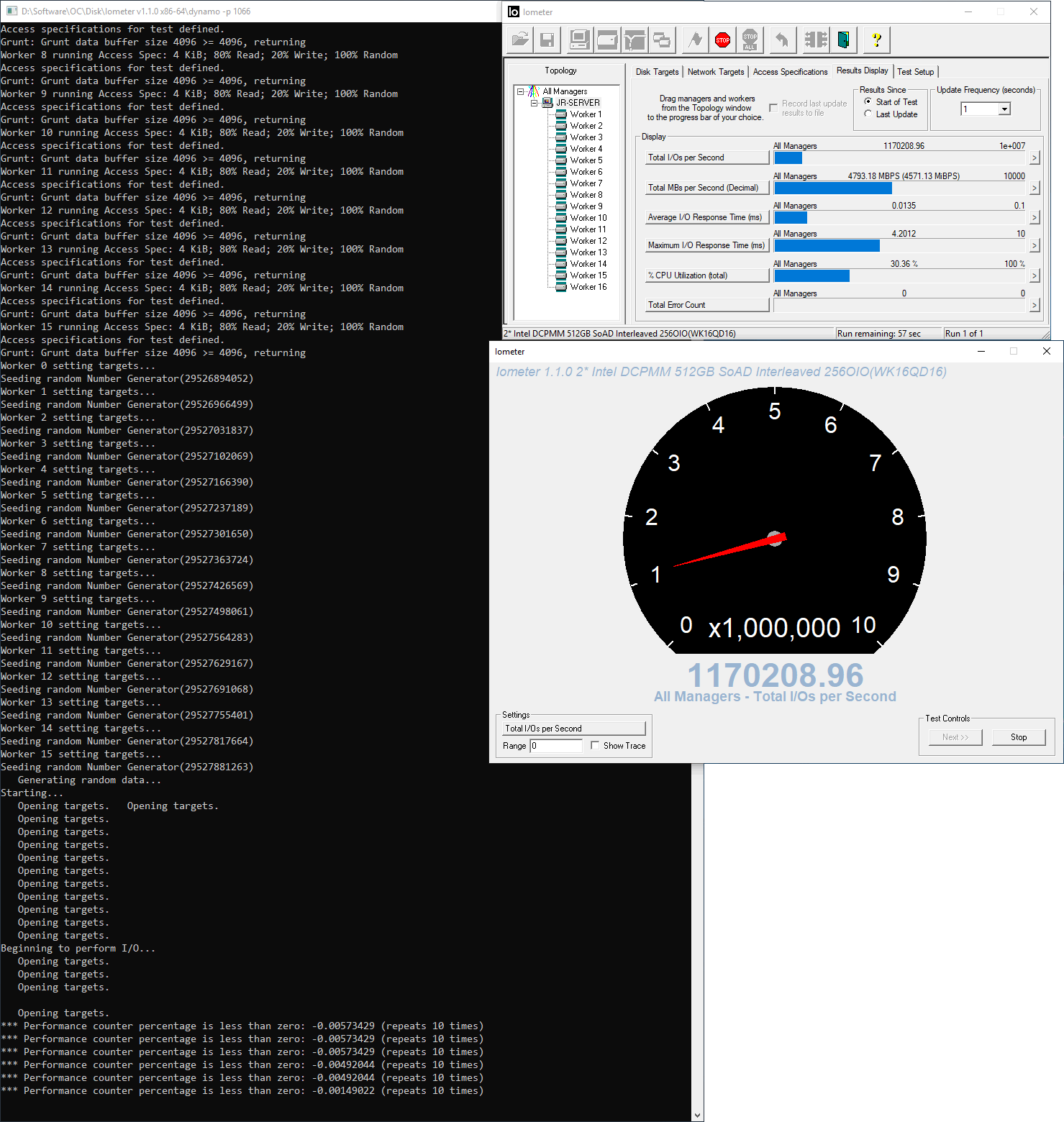Click the dynamo console window title icon

pos(12,12)
